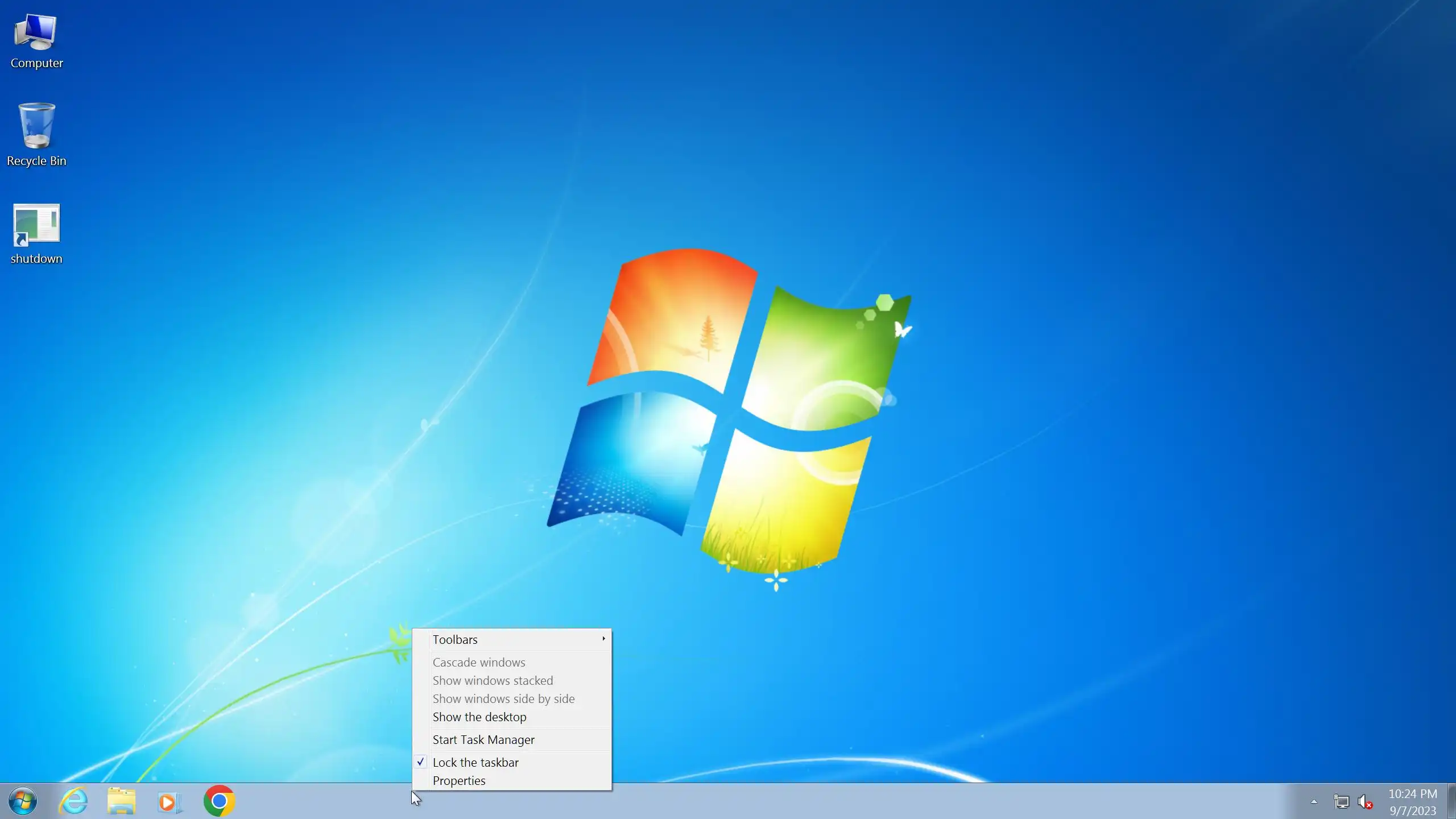The width and height of the screenshot is (1456, 819).
Task: Open Windows Explorer folder icon in taskbar
Action: pos(122,801)
